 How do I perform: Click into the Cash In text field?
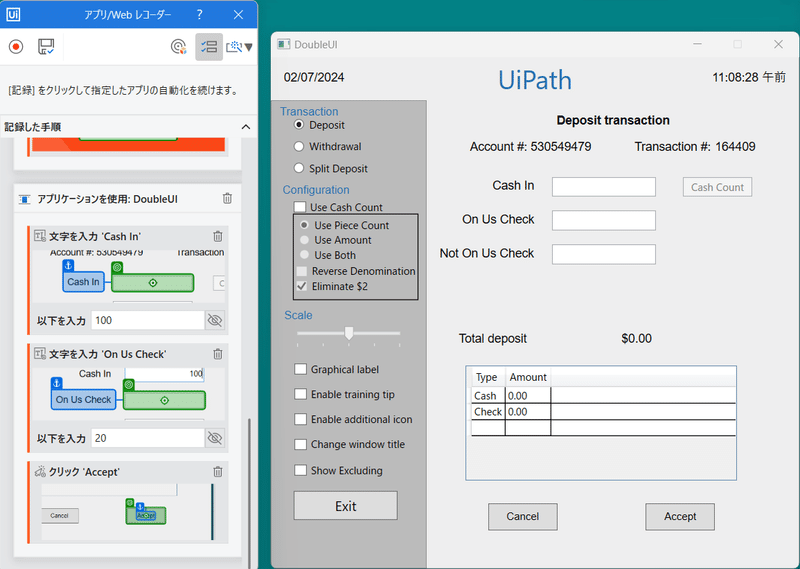604,187
